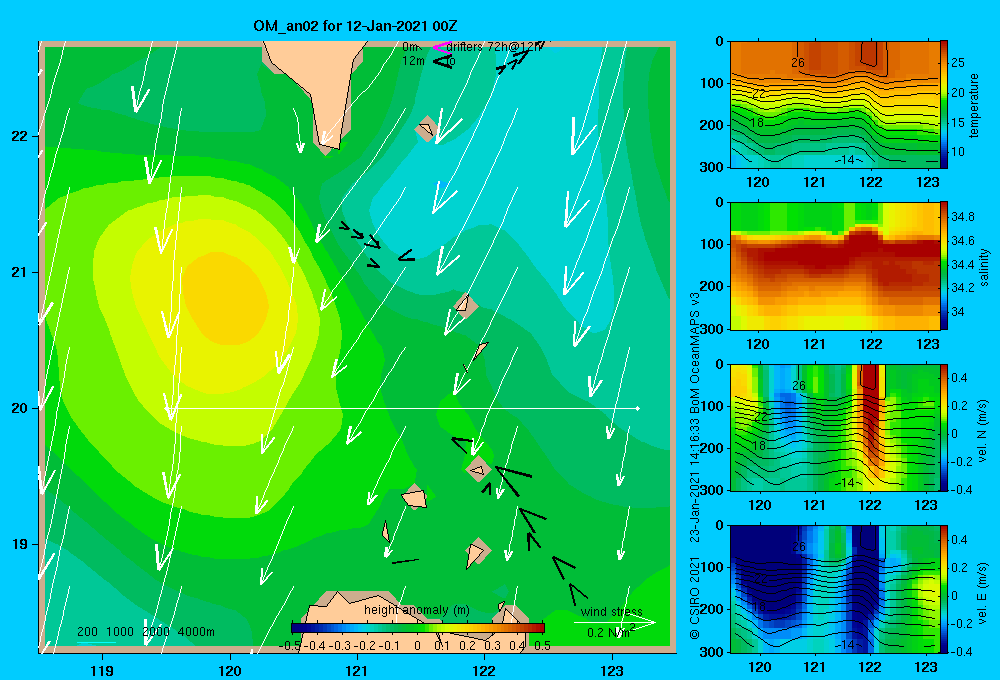Click the '14' isotherm label in temperature panel
The image size is (1000, 680).
[846, 159]
